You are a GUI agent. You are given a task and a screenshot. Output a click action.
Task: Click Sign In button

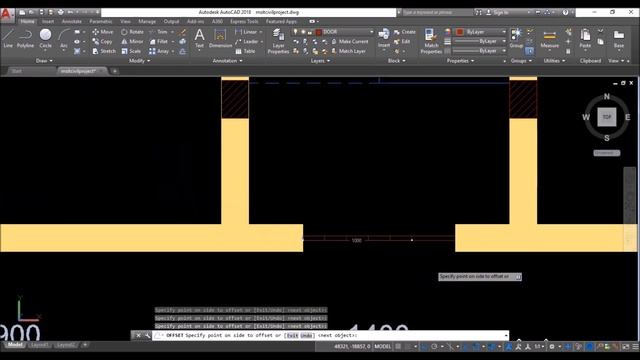[x=497, y=13]
